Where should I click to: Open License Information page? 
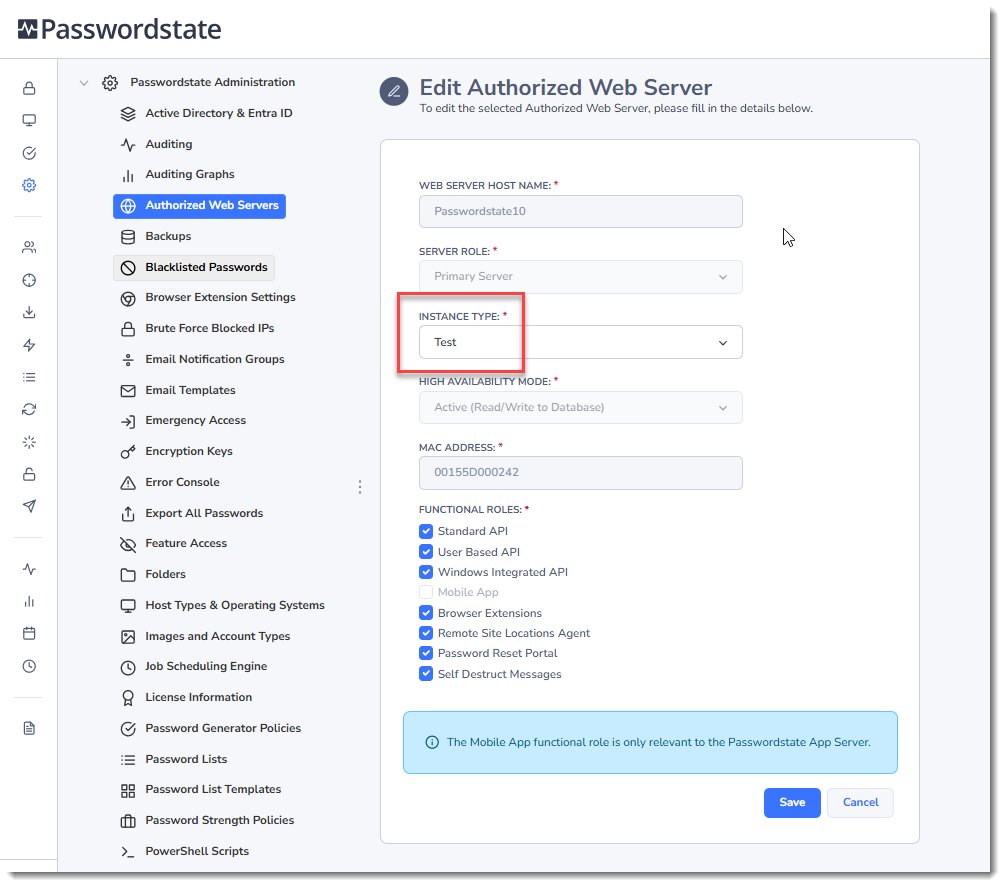(x=198, y=697)
